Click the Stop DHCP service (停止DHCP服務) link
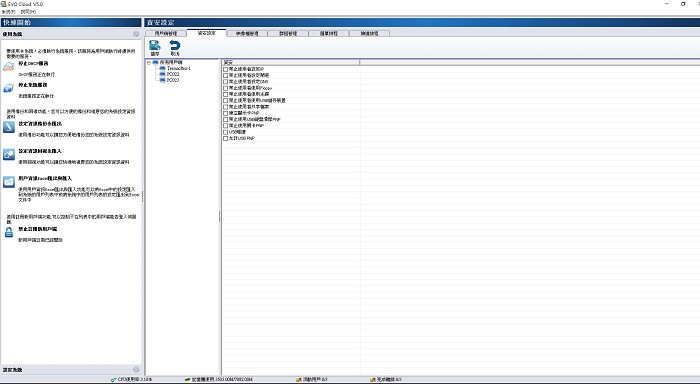 click(33, 64)
